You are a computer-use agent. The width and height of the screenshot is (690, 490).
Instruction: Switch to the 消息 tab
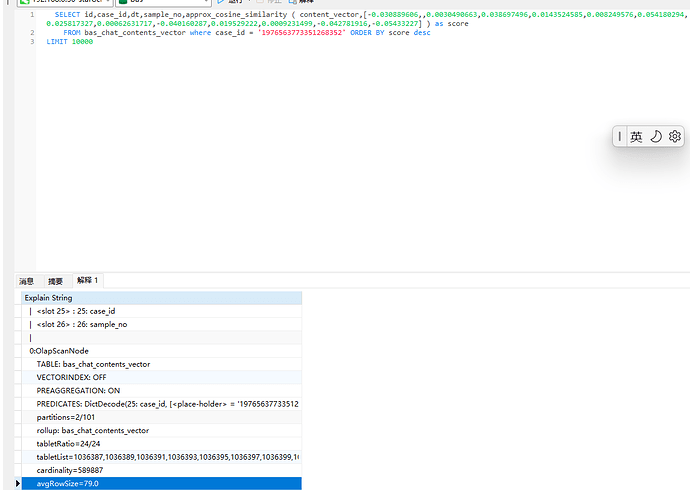click(x=27, y=281)
